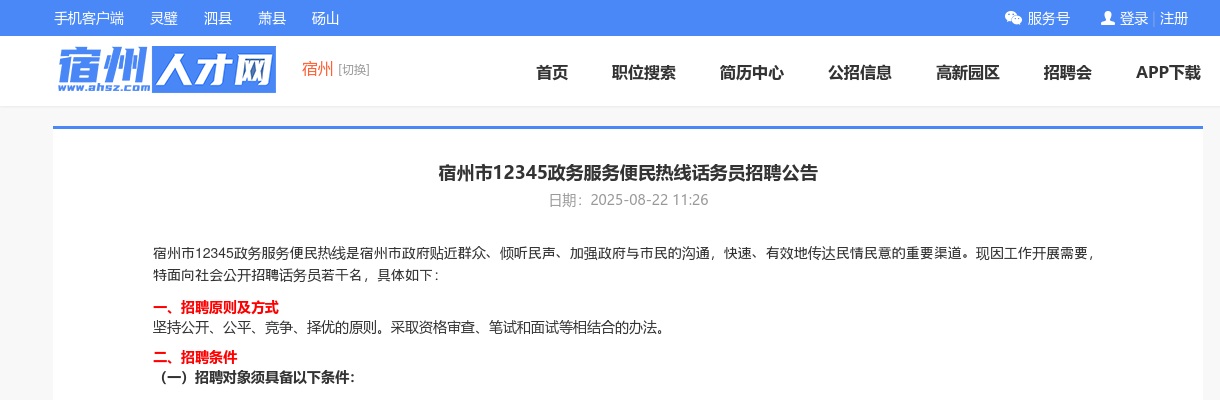Viewport: 1220px width, 400px height.
Task: Click the article title 话务员招聘公告
Action: point(628,173)
